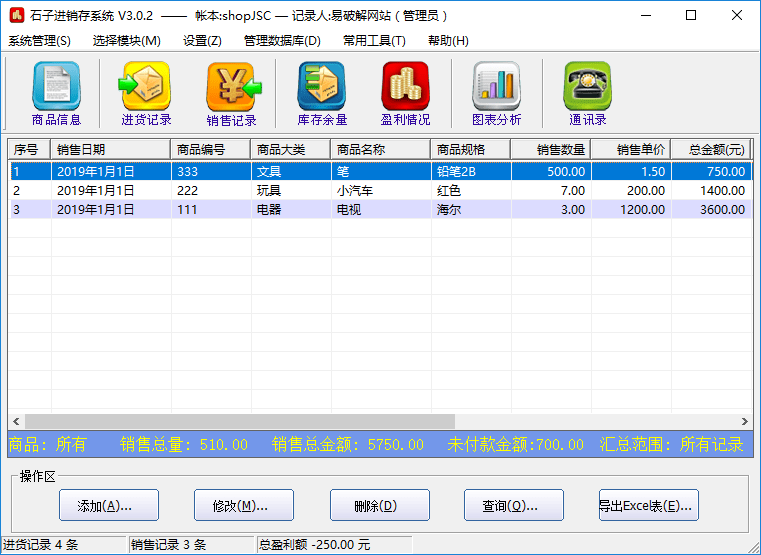
Task: Click the 删除(D) delete button
Action: (x=379, y=506)
